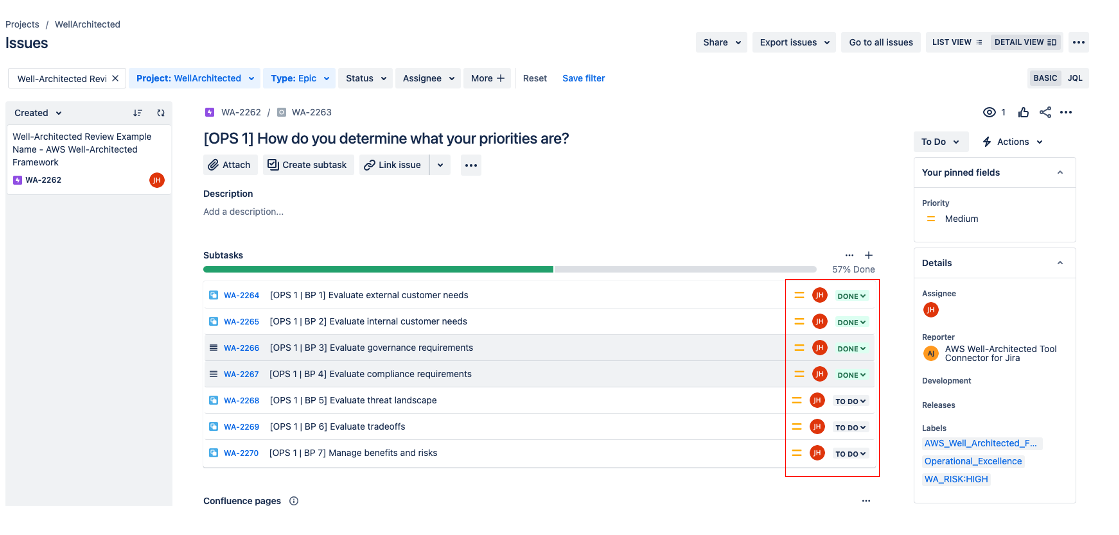The image size is (1119, 535).
Task: Open the Confluence pages ellipsis menu
Action: point(866,501)
